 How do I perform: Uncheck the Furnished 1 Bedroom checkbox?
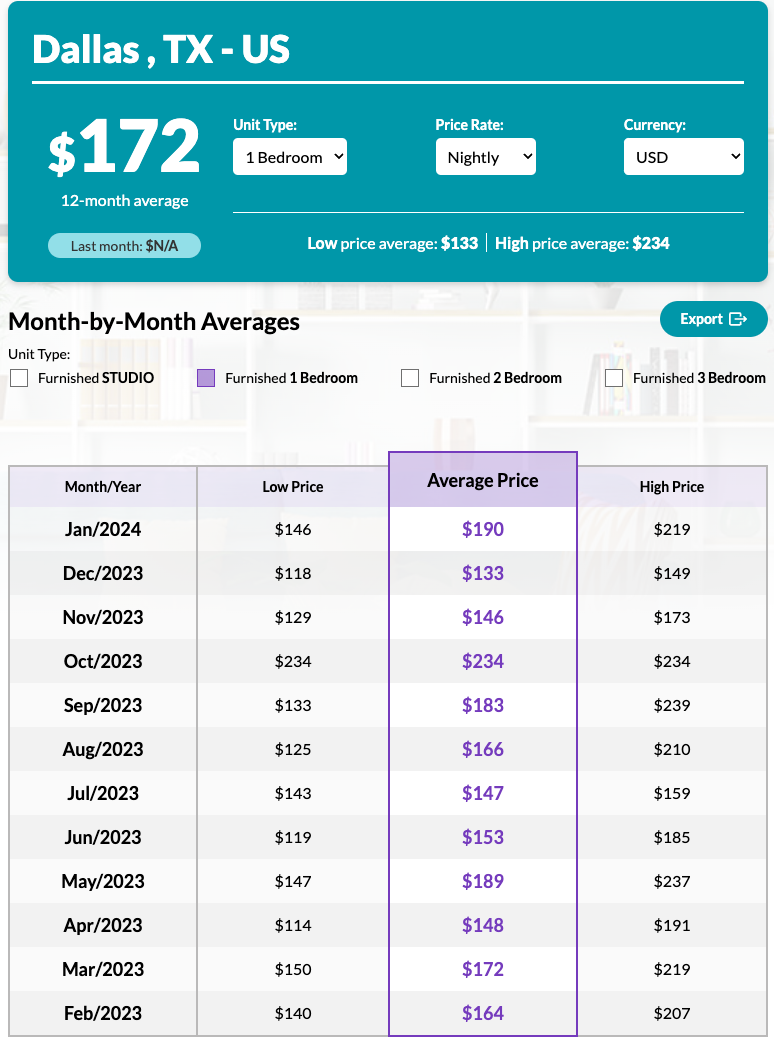[206, 378]
